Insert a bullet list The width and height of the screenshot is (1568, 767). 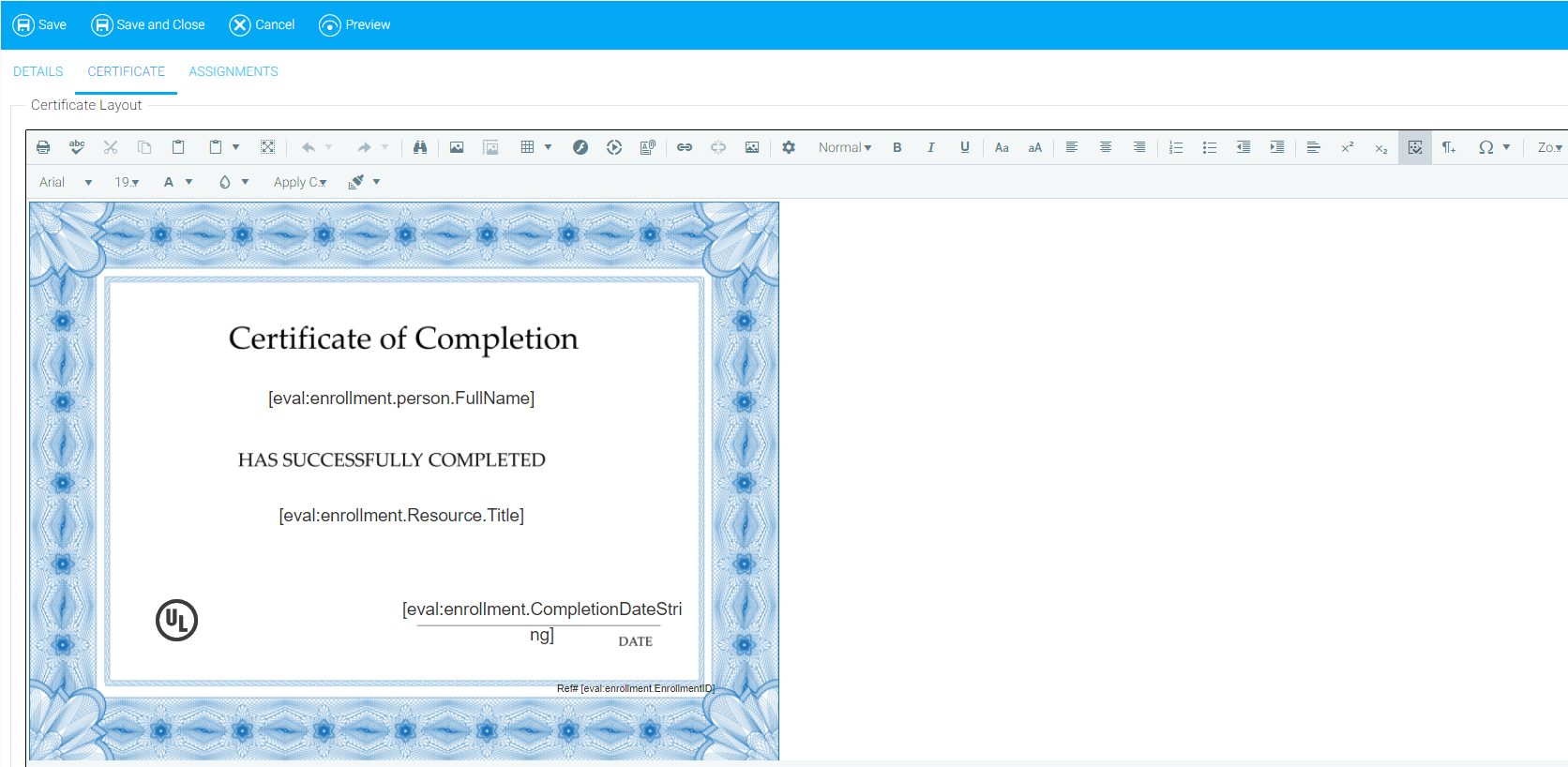pyautogui.click(x=1210, y=147)
